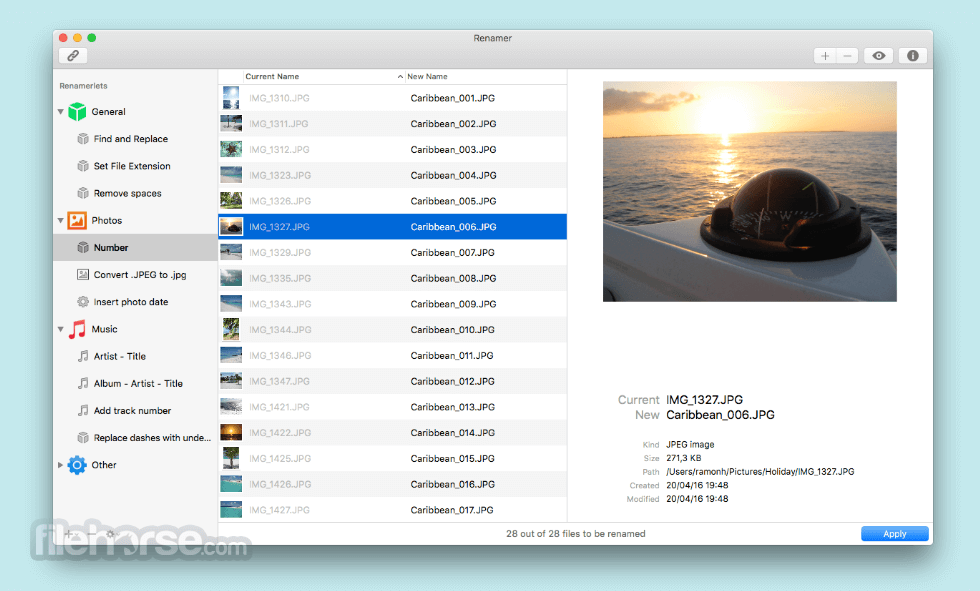Image resolution: width=980 pixels, height=591 pixels.
Task: Click the Apply button
Action: [894, 534]
